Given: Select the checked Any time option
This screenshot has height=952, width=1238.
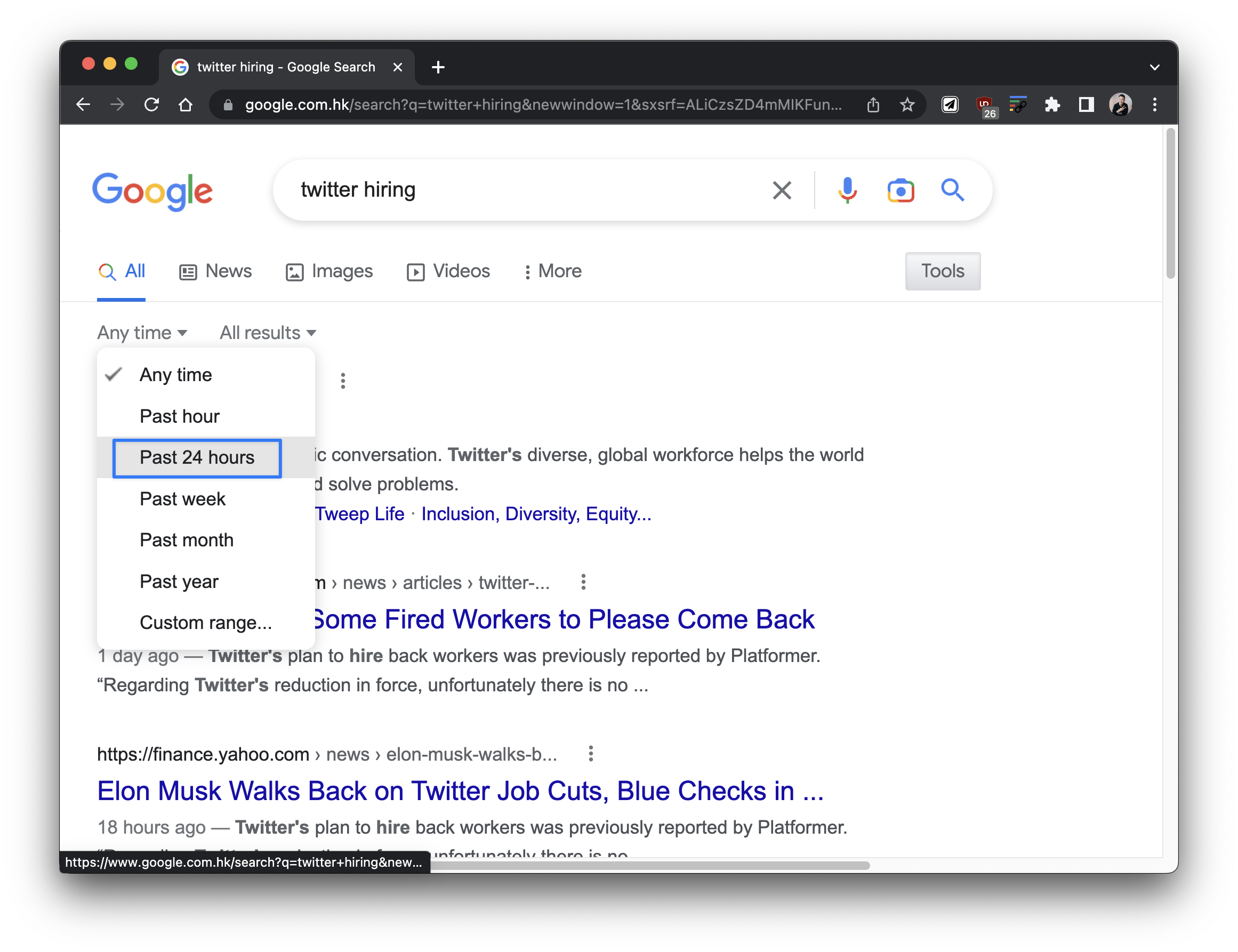Looking at the screenshot, I should 176,375.
